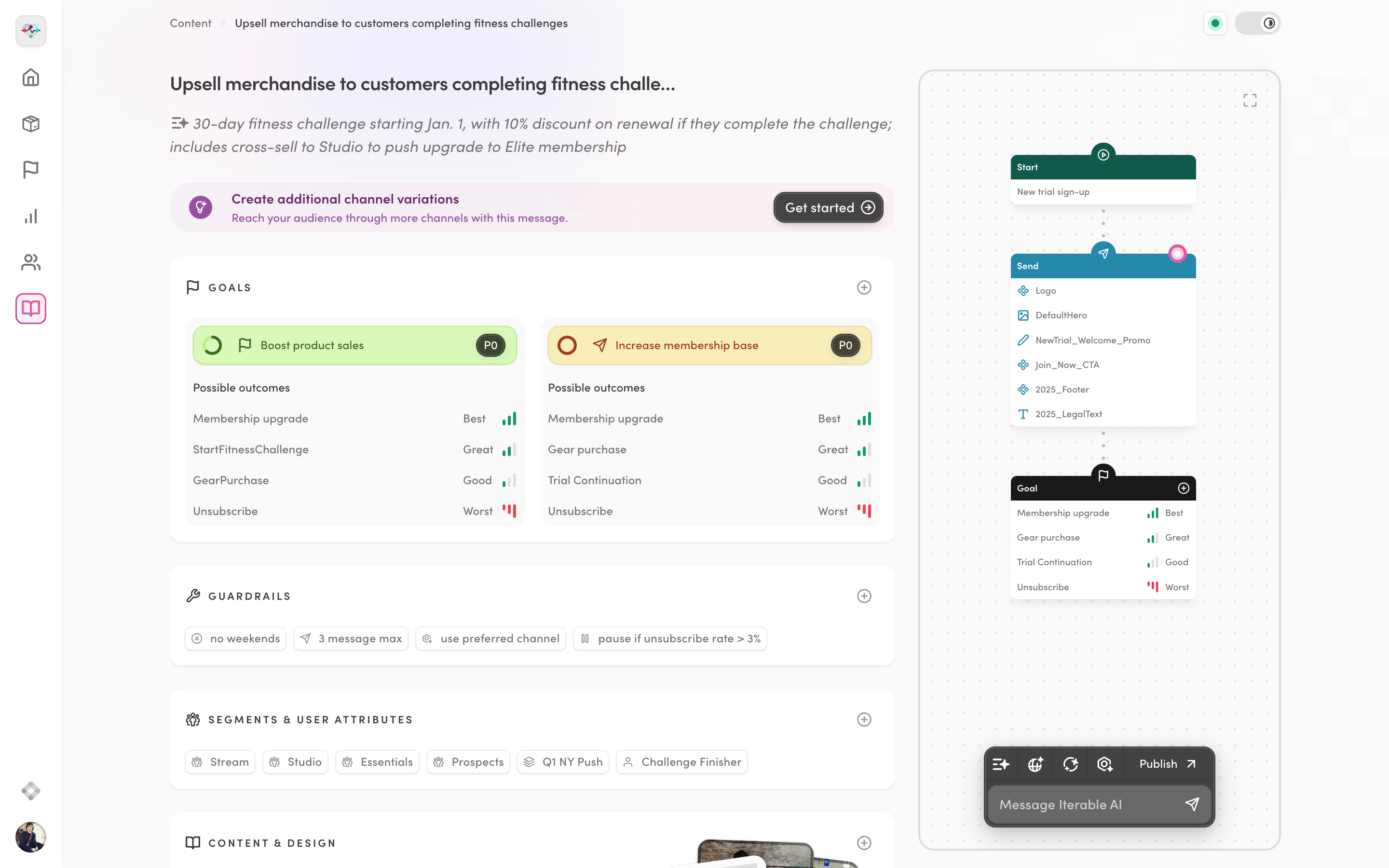Select the Join_Now_CTA component

[1103, 365]
